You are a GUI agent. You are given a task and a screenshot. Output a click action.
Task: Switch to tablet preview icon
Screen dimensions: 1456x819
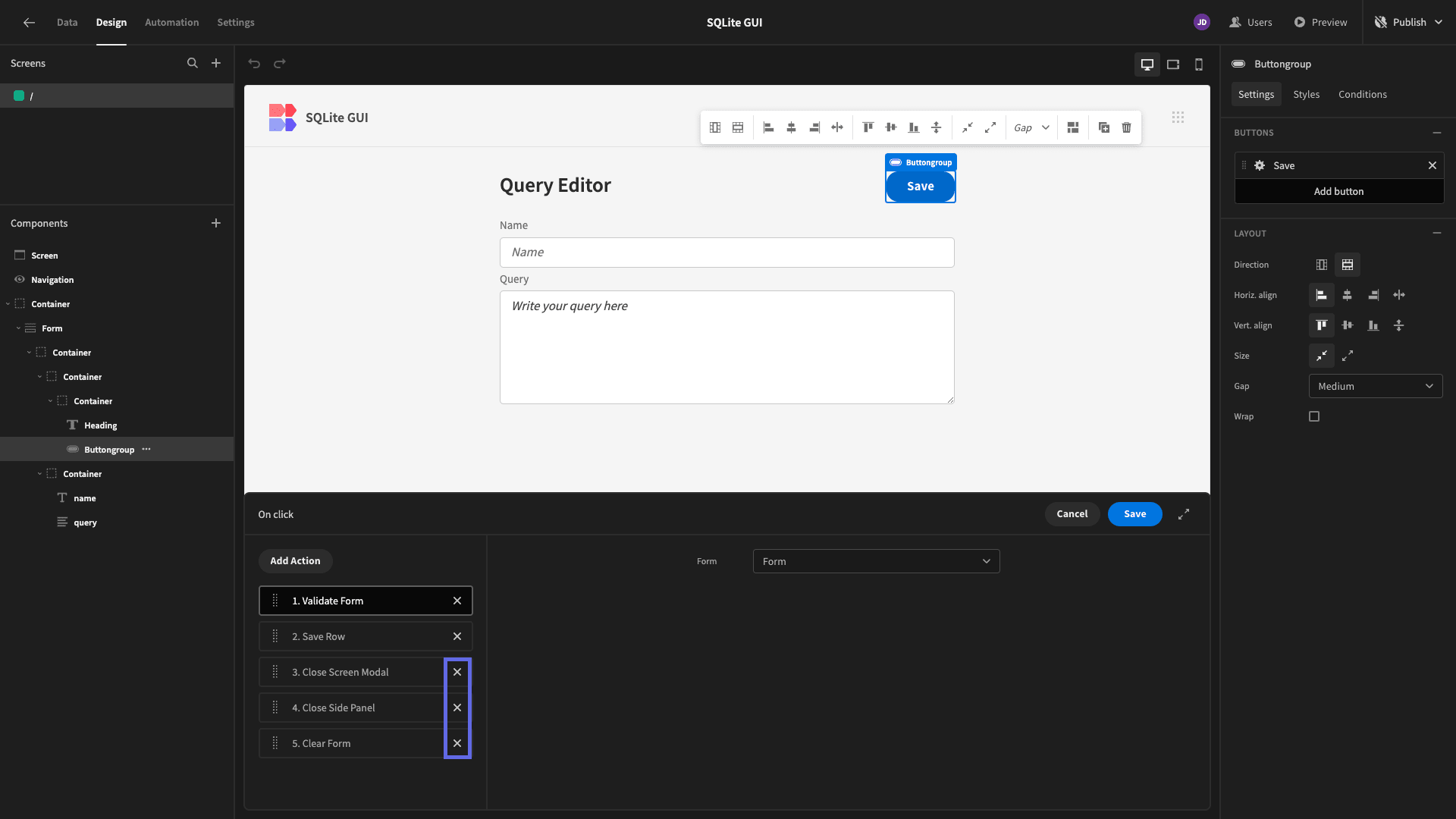click(1173, 64)
